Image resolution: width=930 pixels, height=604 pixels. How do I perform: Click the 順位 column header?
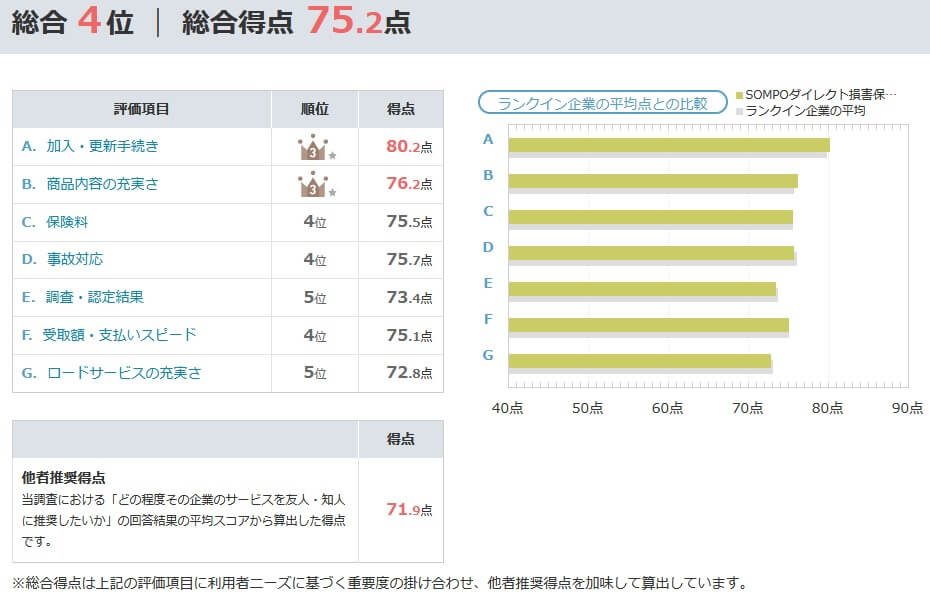click(x=315, y=109)
